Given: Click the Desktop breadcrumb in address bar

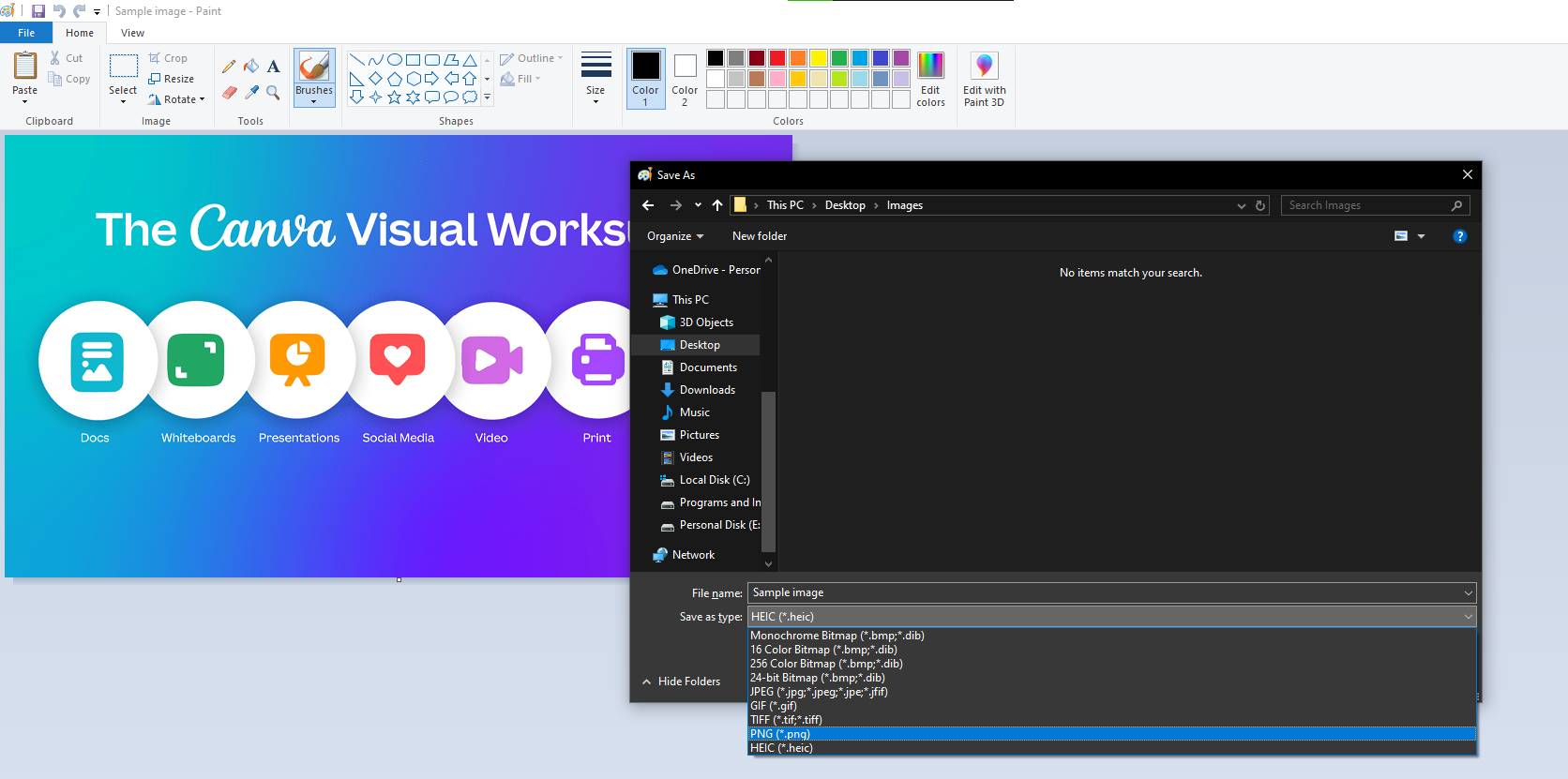Looking at the screenshot, I should pos(845,205).
